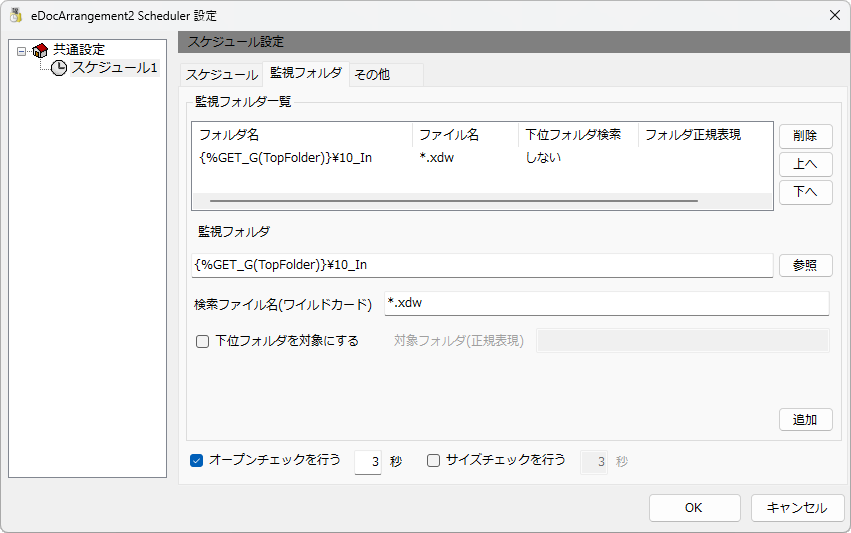
Task: Enable サイズチェックを行う checkbox
Action: [433, 460]
